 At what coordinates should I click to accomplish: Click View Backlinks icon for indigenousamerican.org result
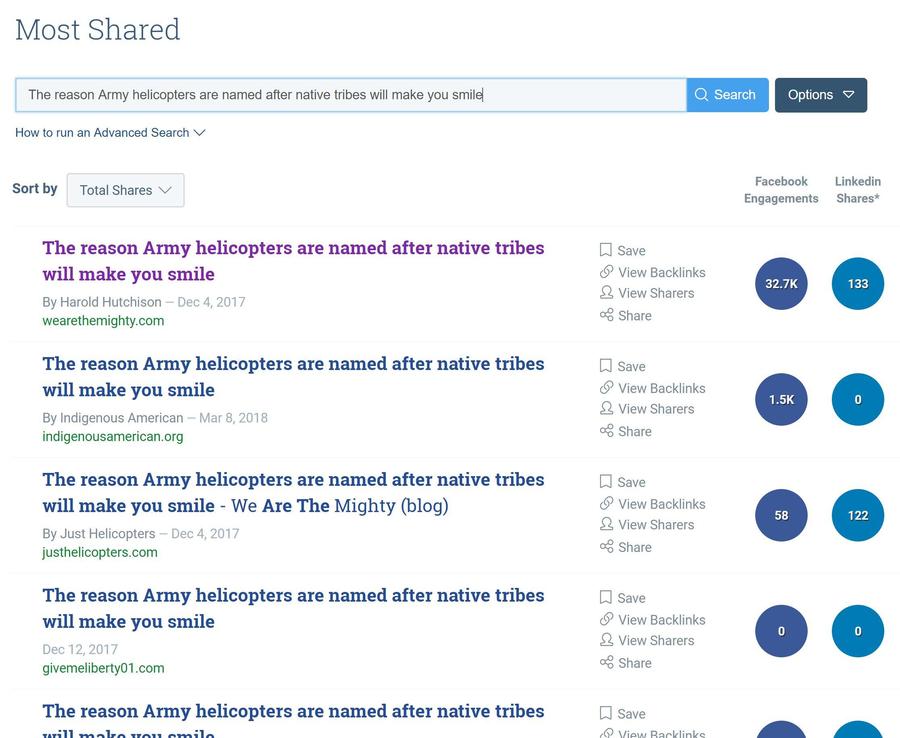(x=606, y=387)
